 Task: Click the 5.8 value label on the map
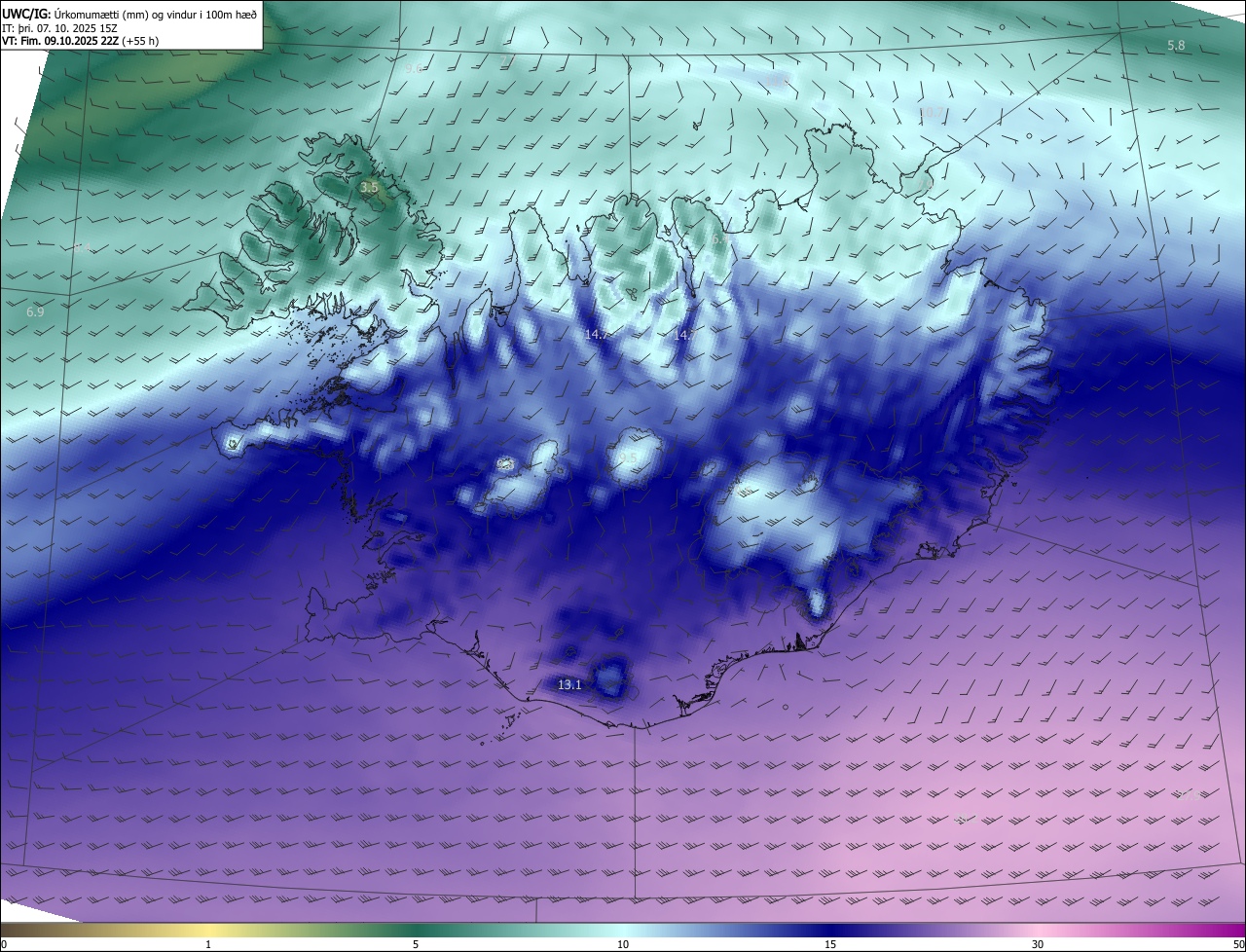click(x=1176, y=46)
